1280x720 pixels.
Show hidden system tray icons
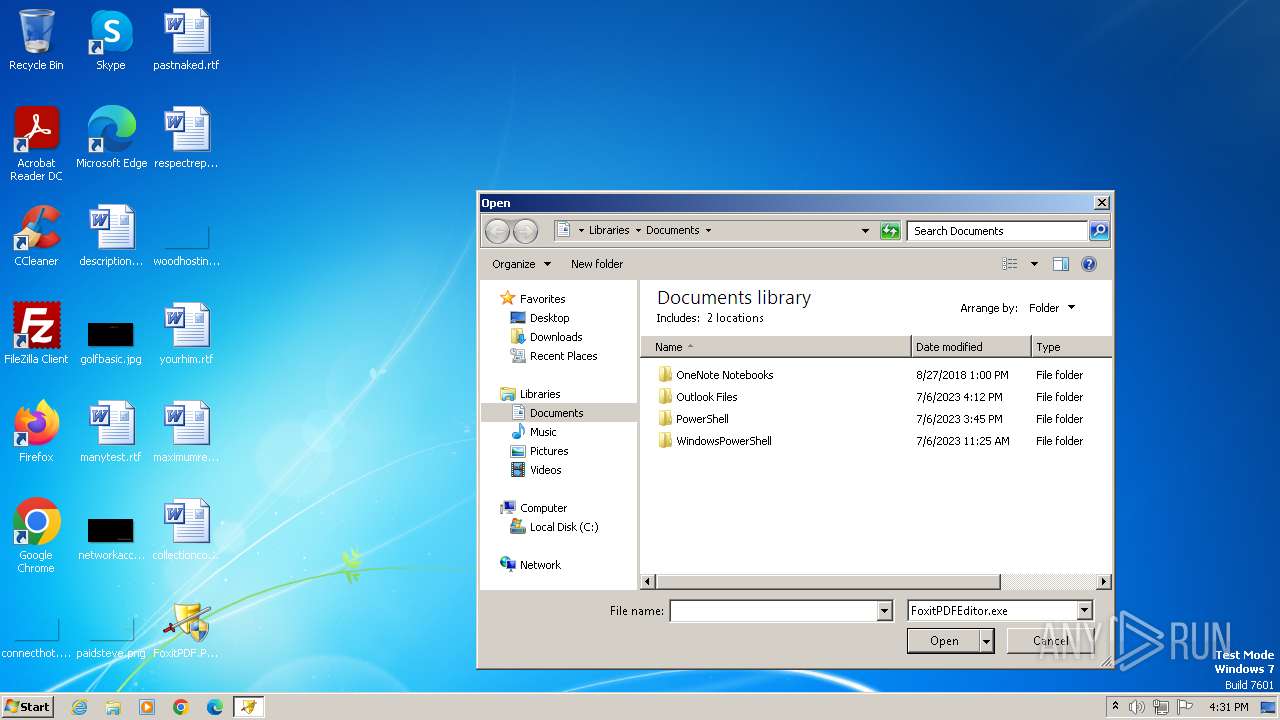tap(1116, 707)
